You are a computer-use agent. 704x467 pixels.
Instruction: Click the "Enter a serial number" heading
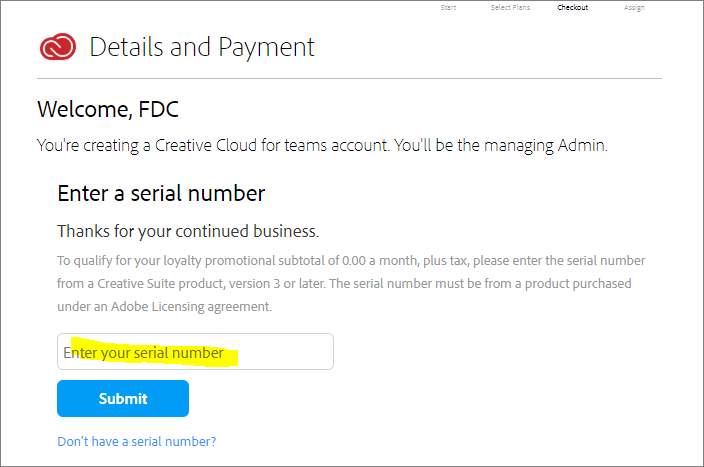(161, 194)
